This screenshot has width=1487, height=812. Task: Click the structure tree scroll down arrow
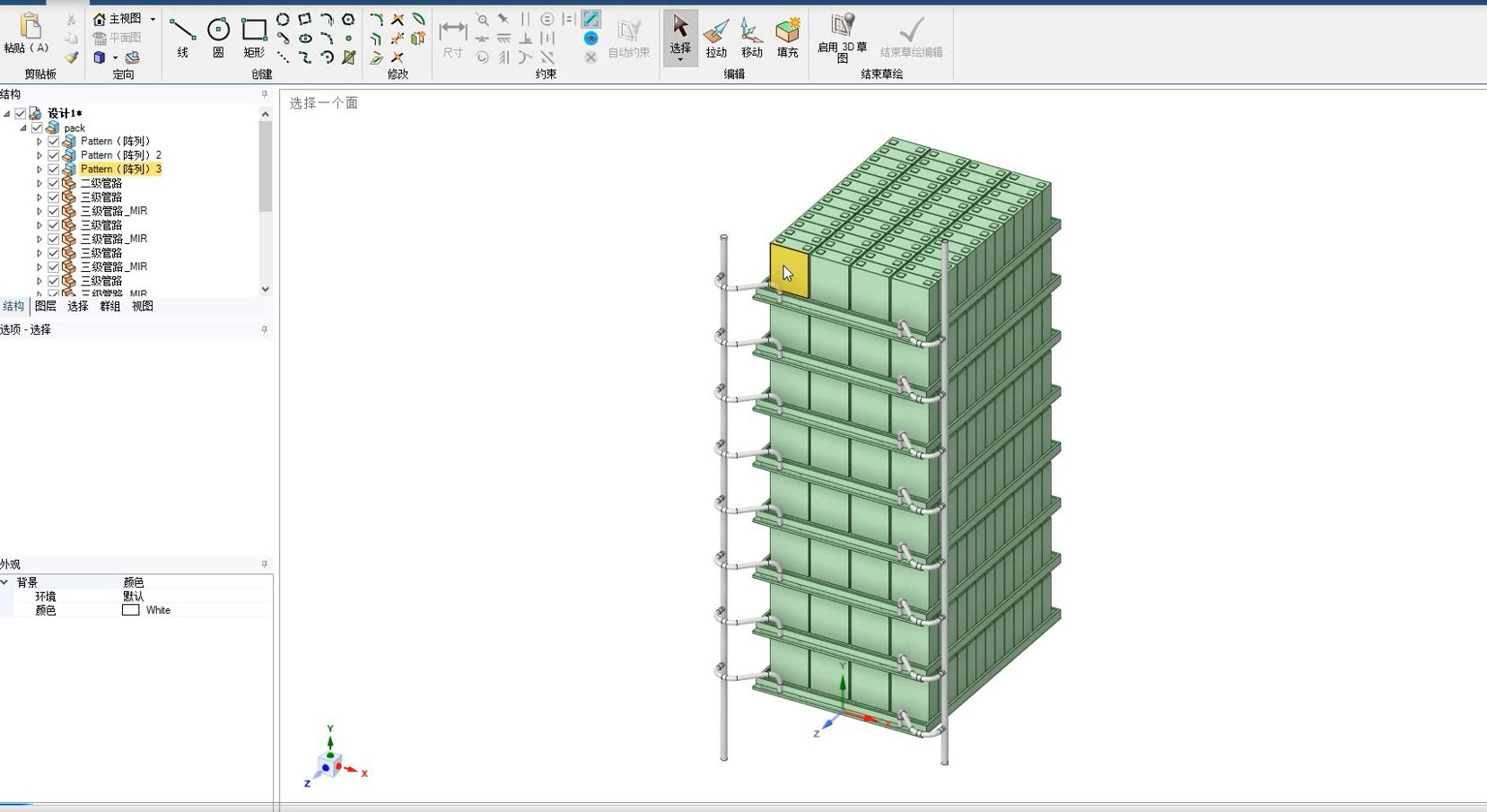click(x=266, y=289)
